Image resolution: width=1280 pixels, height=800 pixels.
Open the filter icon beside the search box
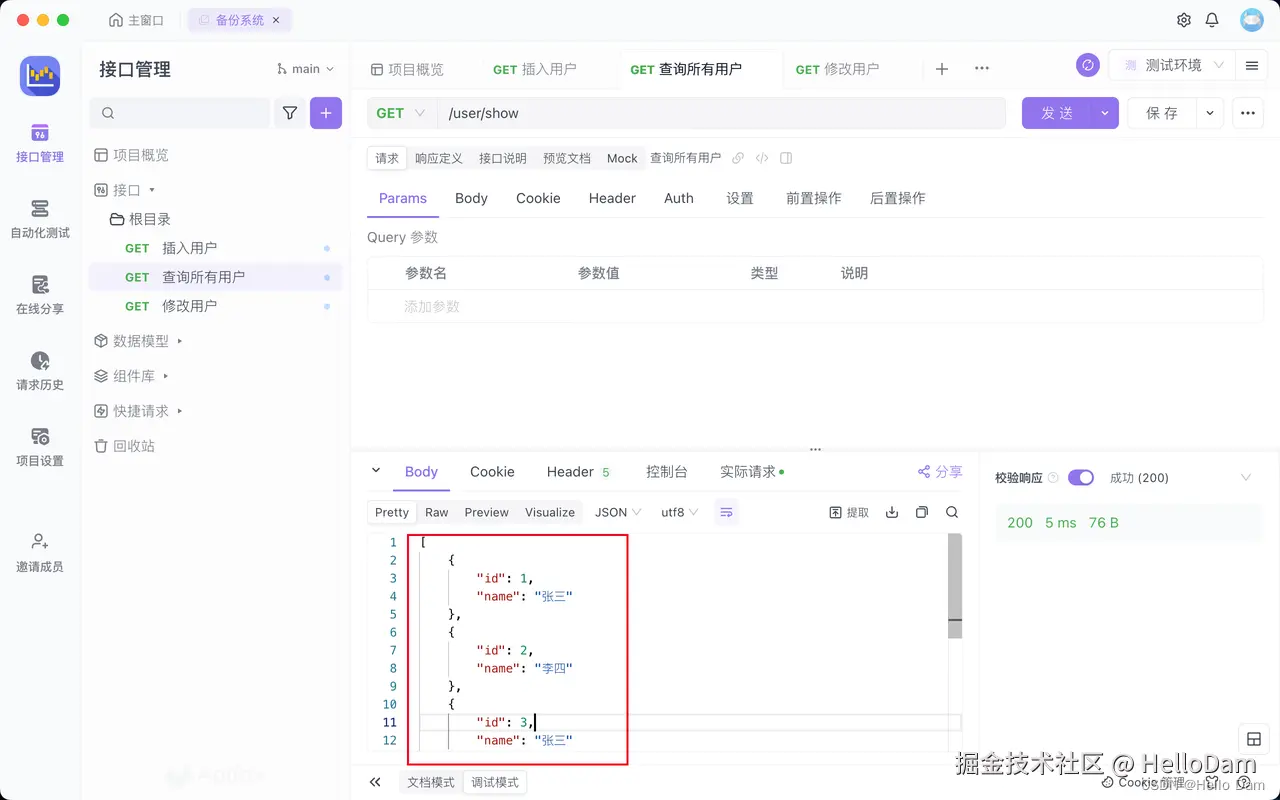coord(289,113)
